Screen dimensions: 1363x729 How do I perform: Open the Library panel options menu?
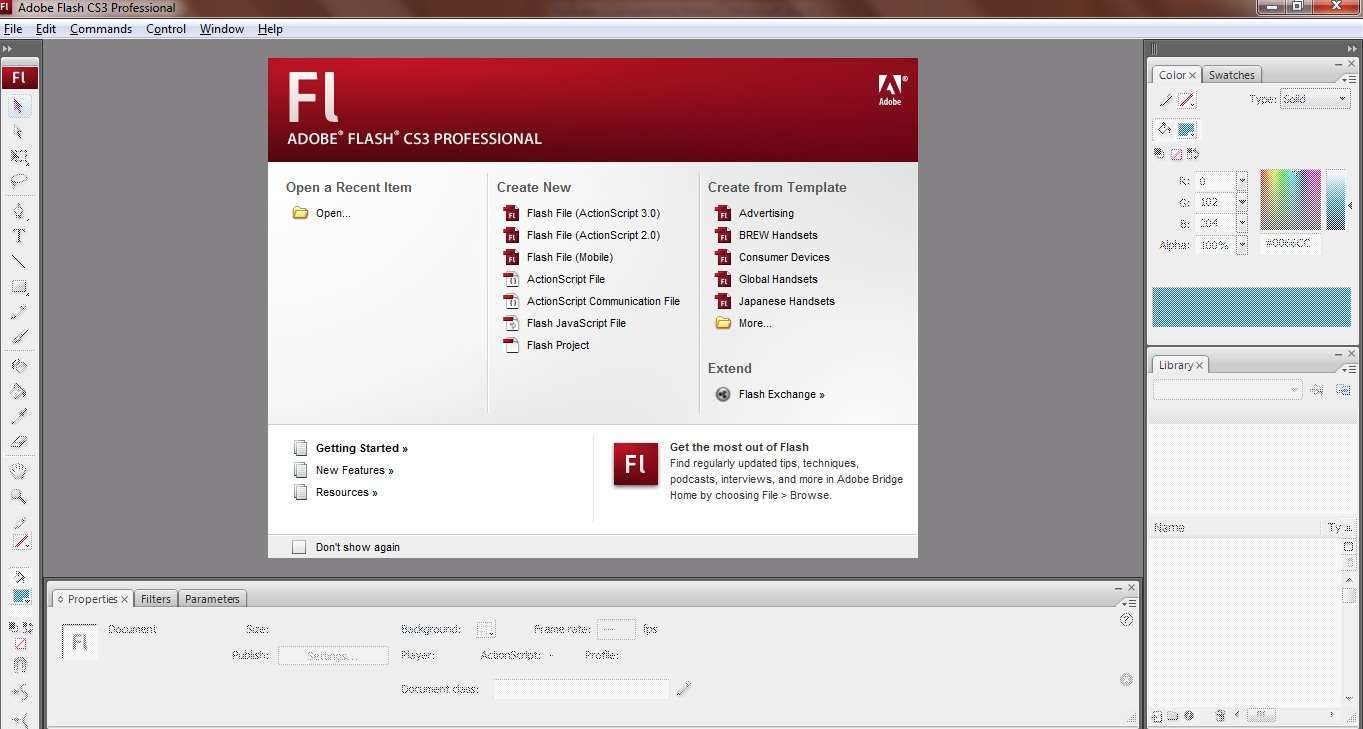click(1349, 368)
